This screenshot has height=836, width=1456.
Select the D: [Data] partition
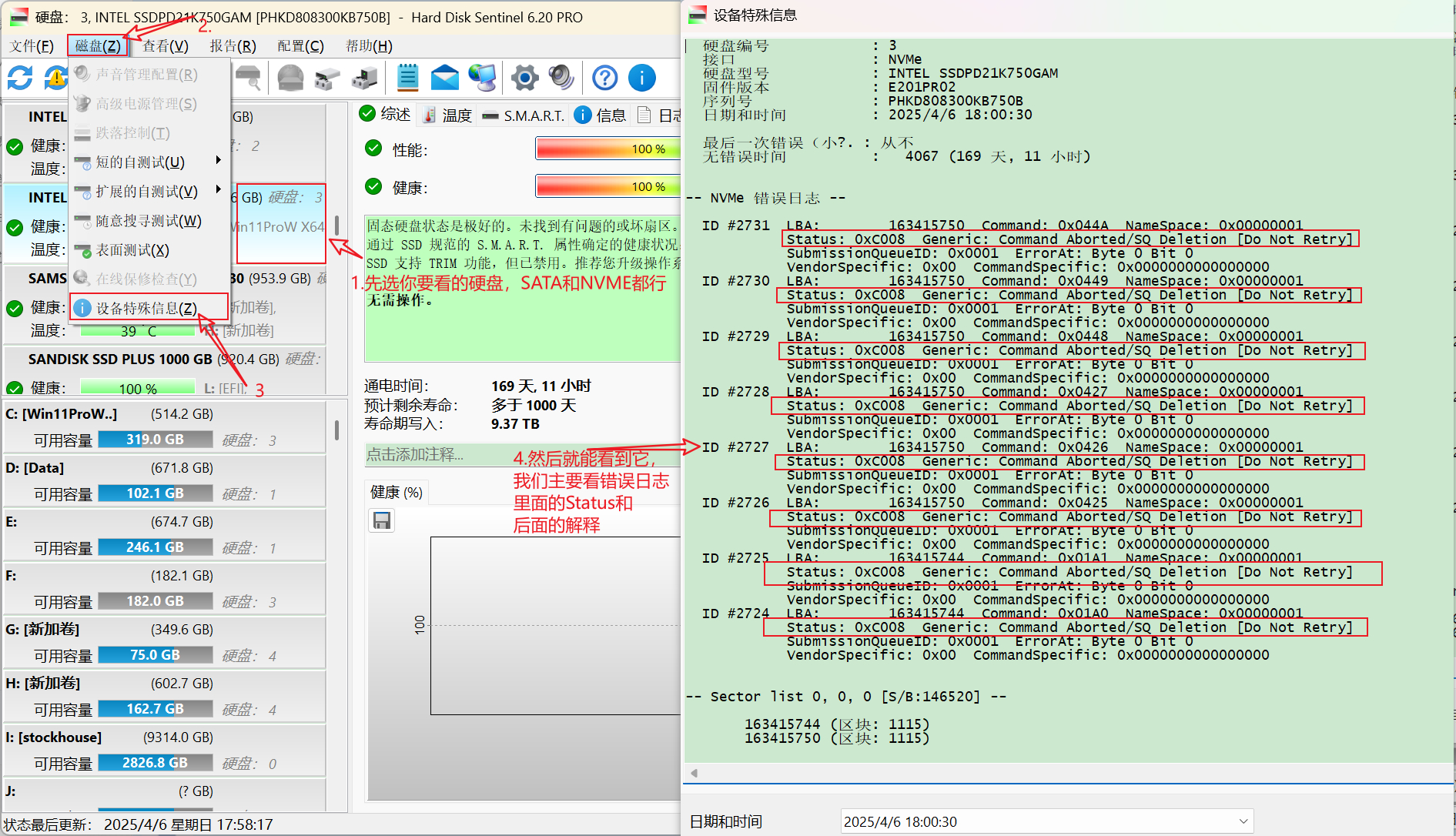point(165,481)
